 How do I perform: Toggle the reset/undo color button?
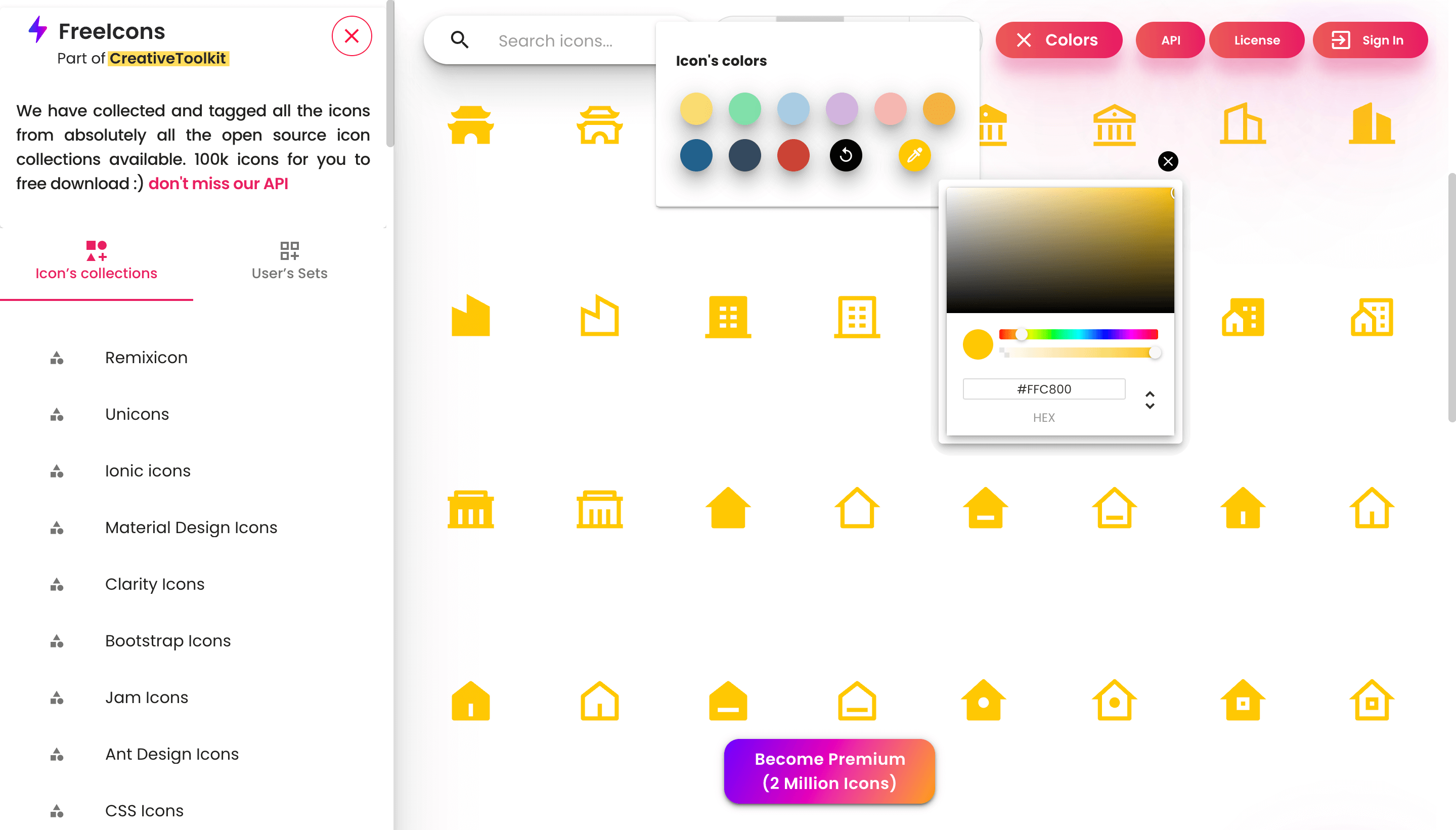pyautogui.click(x=846, y=155)
